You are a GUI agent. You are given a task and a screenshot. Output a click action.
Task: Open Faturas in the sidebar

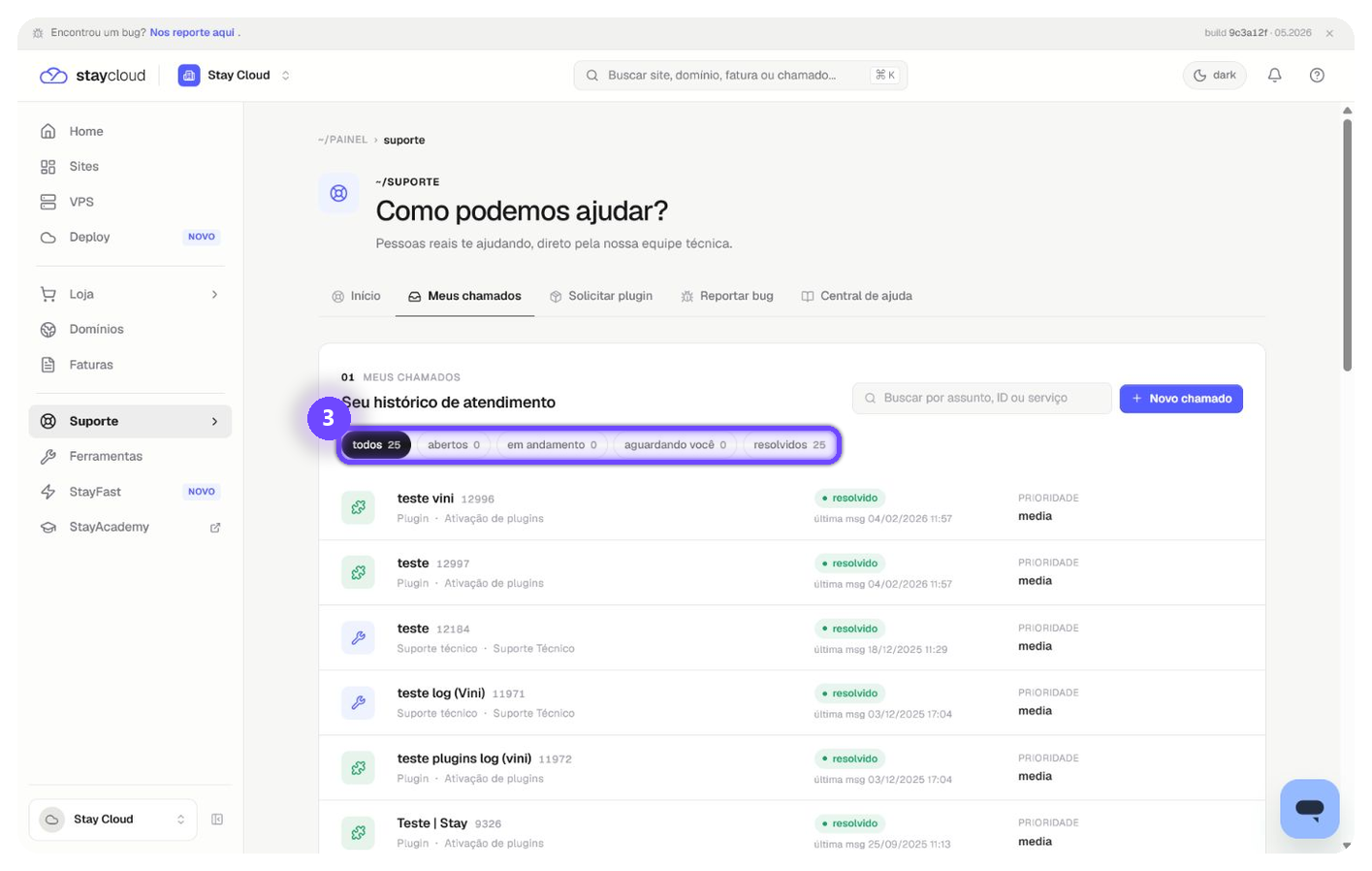pyautogui.click(x=130, y=365)
